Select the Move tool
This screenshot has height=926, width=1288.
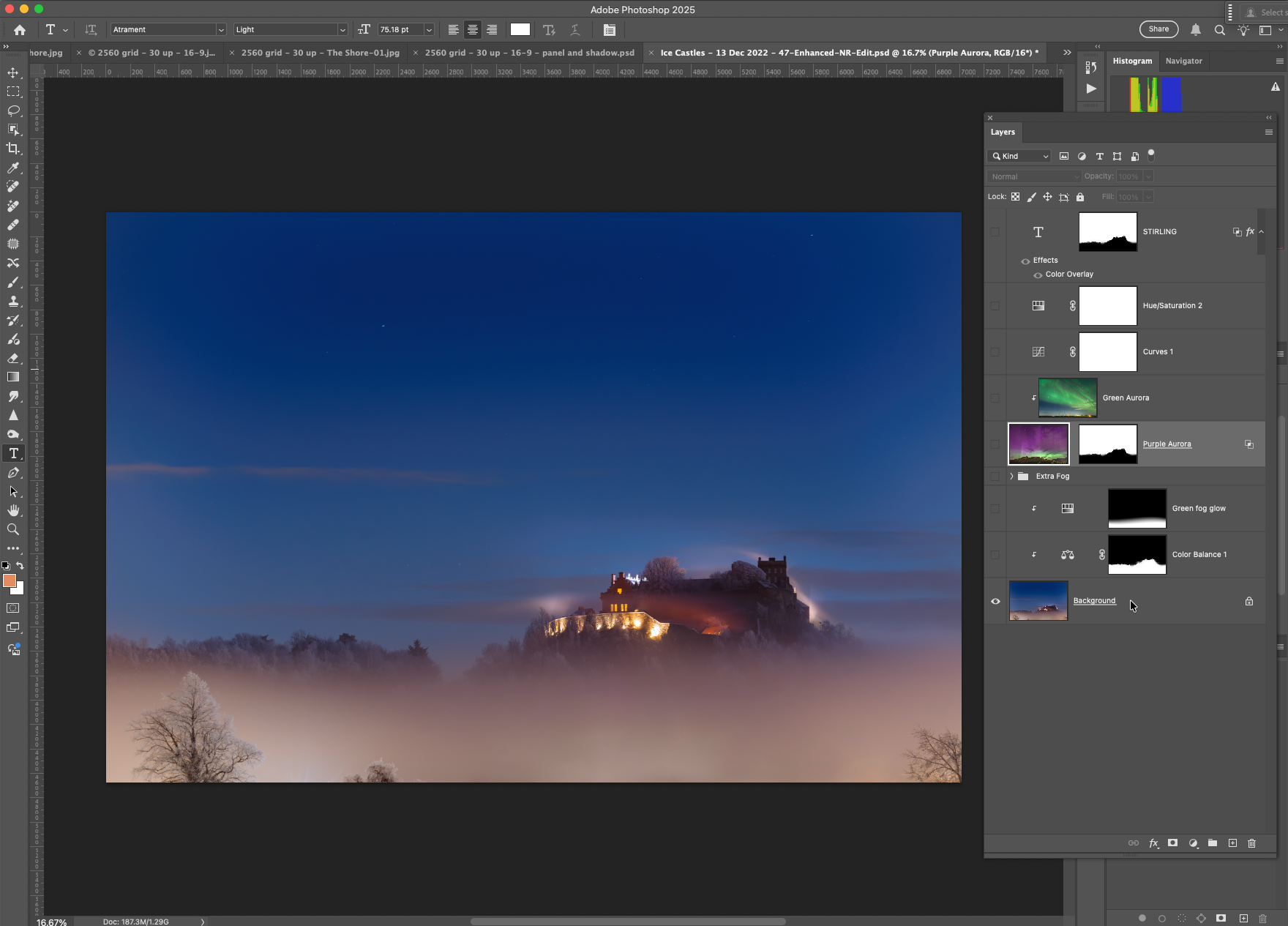click(13, 72)
